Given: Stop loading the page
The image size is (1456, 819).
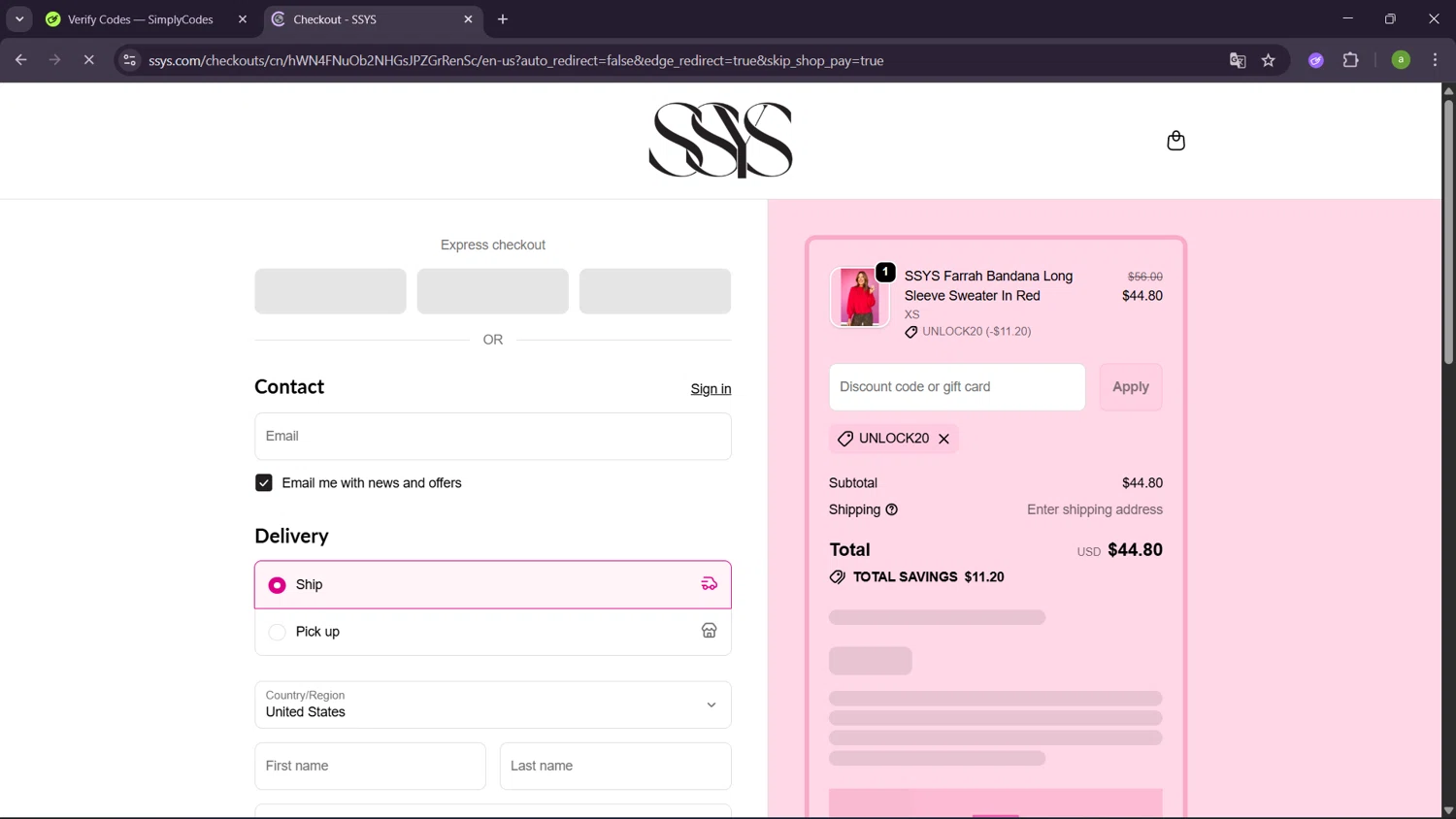Looking at the screenshot, I should point(88,60).
